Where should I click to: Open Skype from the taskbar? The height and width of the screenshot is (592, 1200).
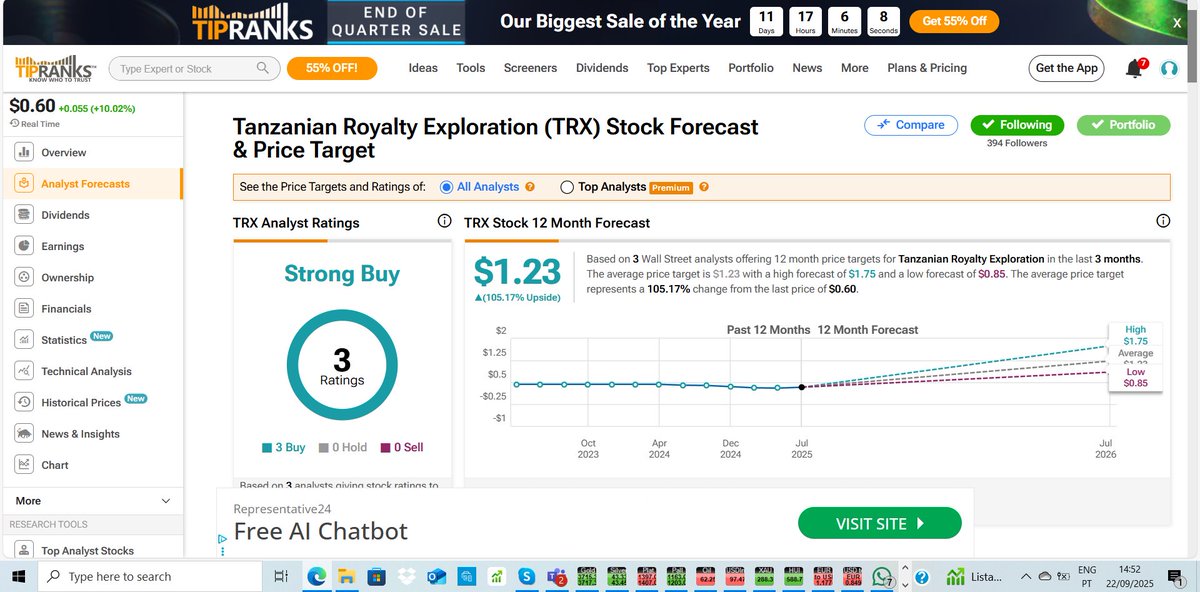point(527,576)
